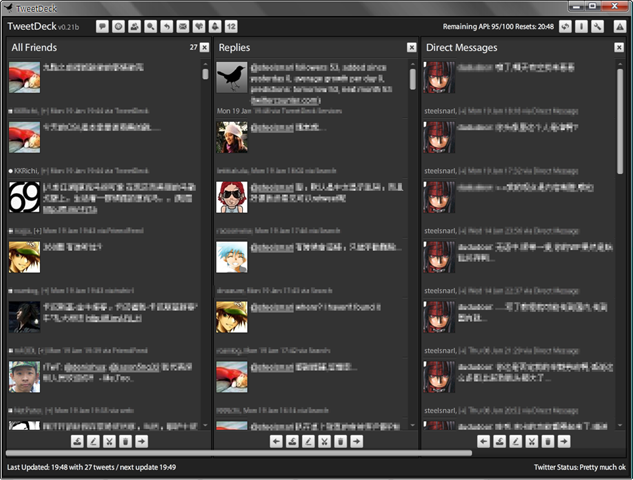Screen dimensions: 633x480
Task: Click the trash icon under Direct Messages
Action: (x=548, y=441)
